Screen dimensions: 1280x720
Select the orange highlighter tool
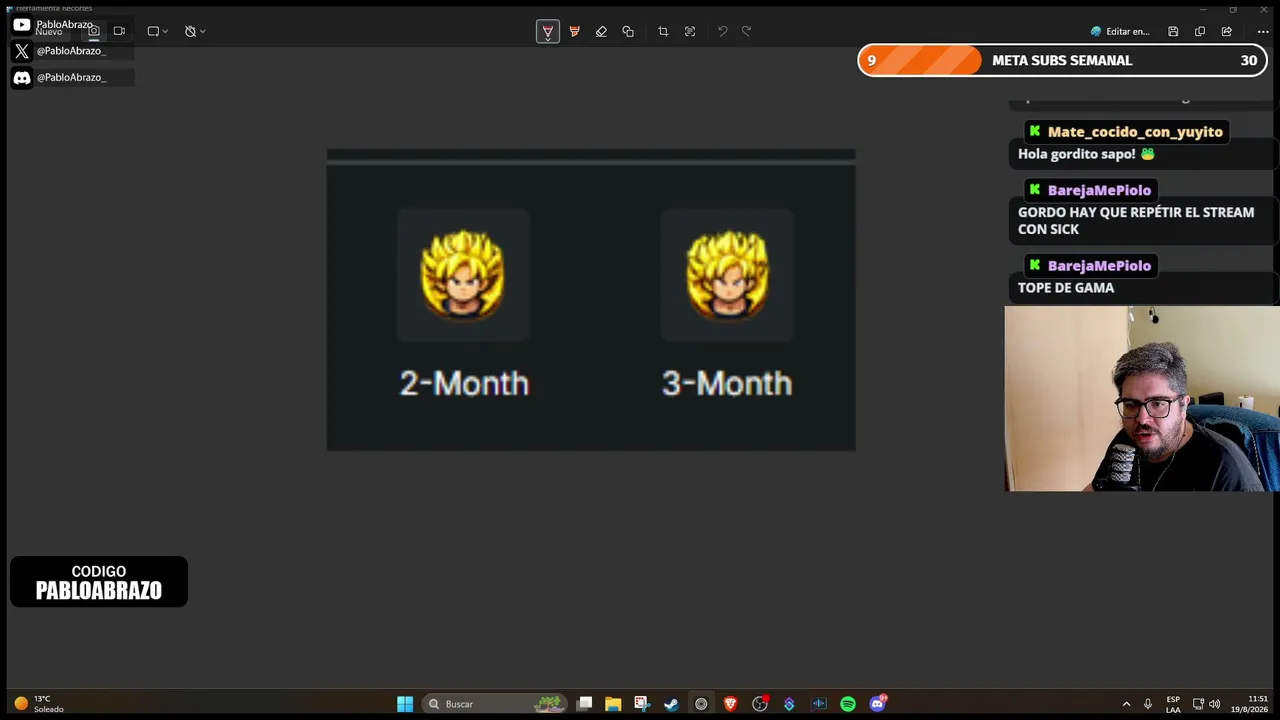point(574,31)
